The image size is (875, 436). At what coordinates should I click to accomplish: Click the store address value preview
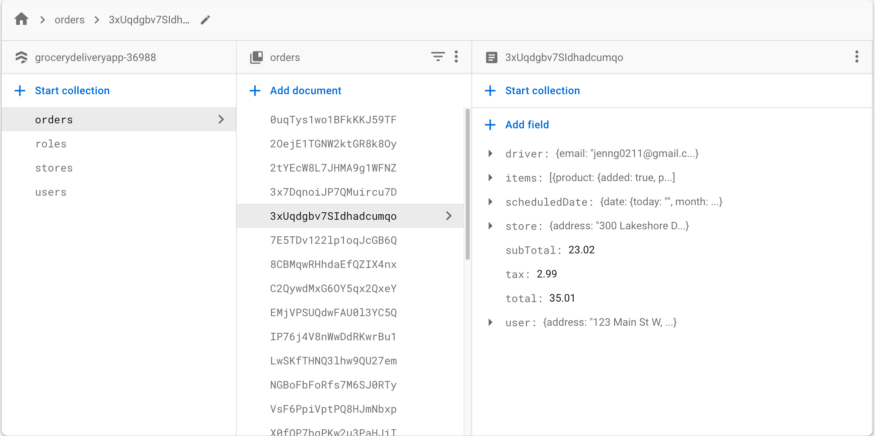[x=619, y=226]
